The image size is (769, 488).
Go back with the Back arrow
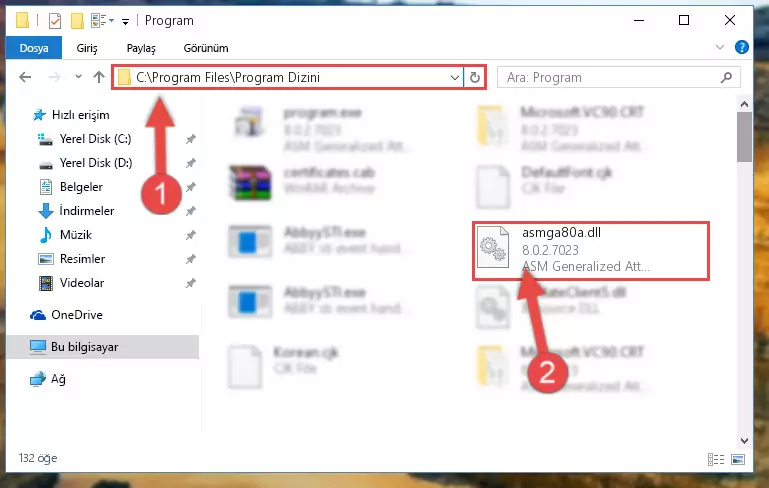pyautogui.click(x=25, y=77)
